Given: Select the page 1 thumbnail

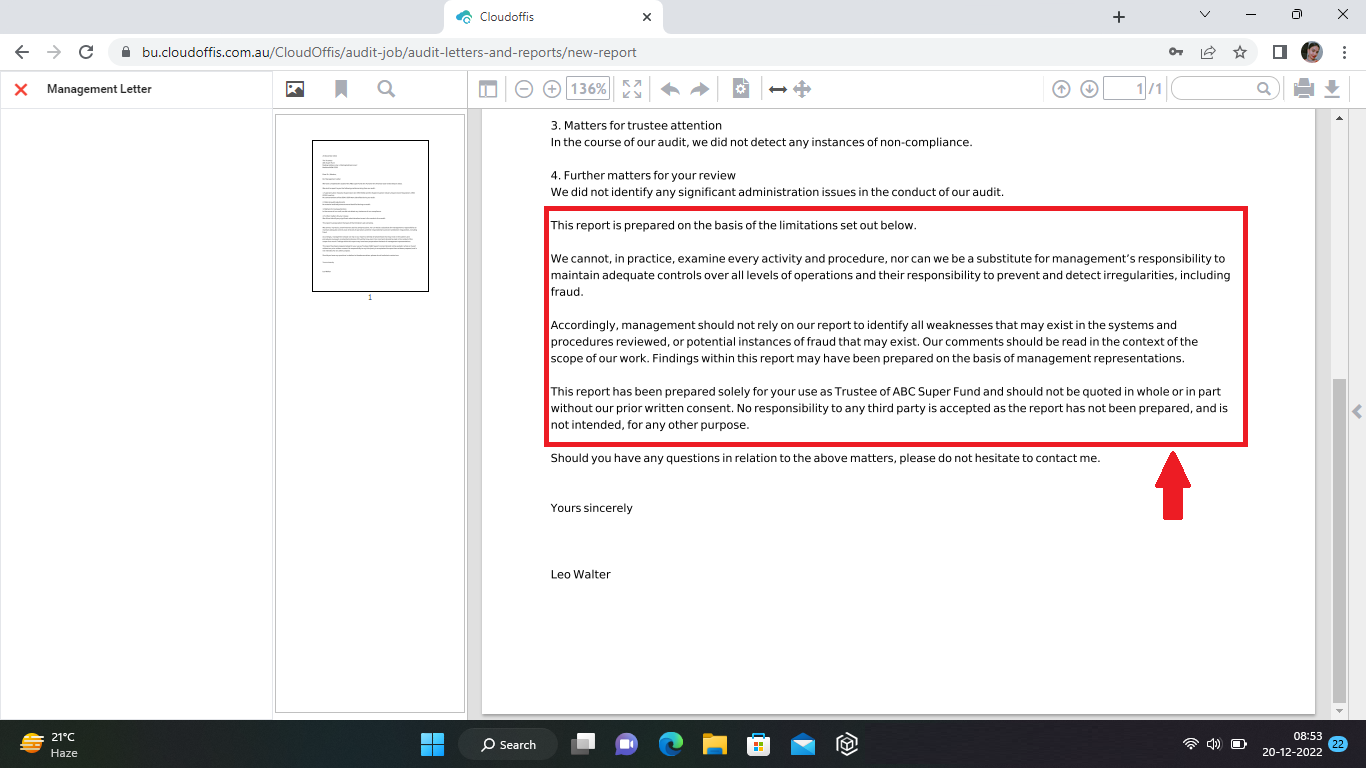Looking at the screenshot, I should pos(370,216).
